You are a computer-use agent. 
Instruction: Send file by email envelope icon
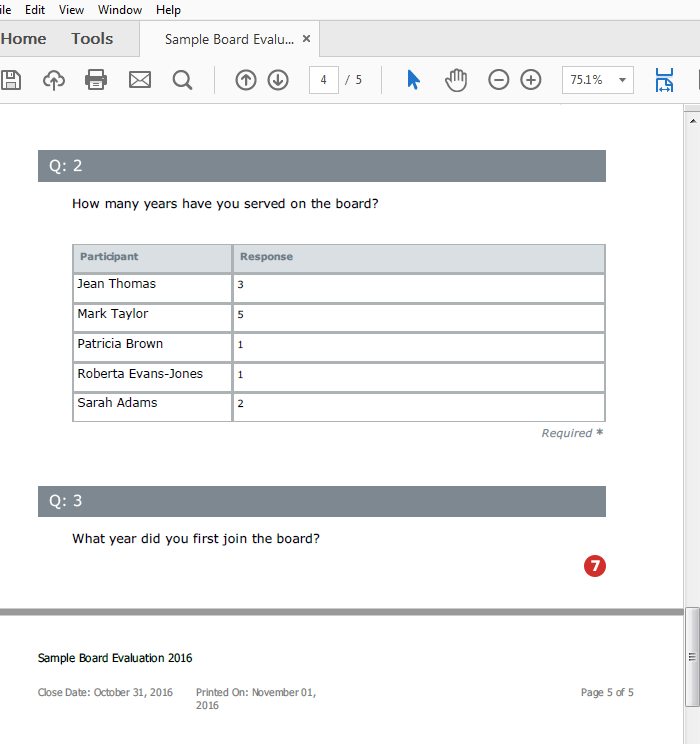click(x=139, y=80)
